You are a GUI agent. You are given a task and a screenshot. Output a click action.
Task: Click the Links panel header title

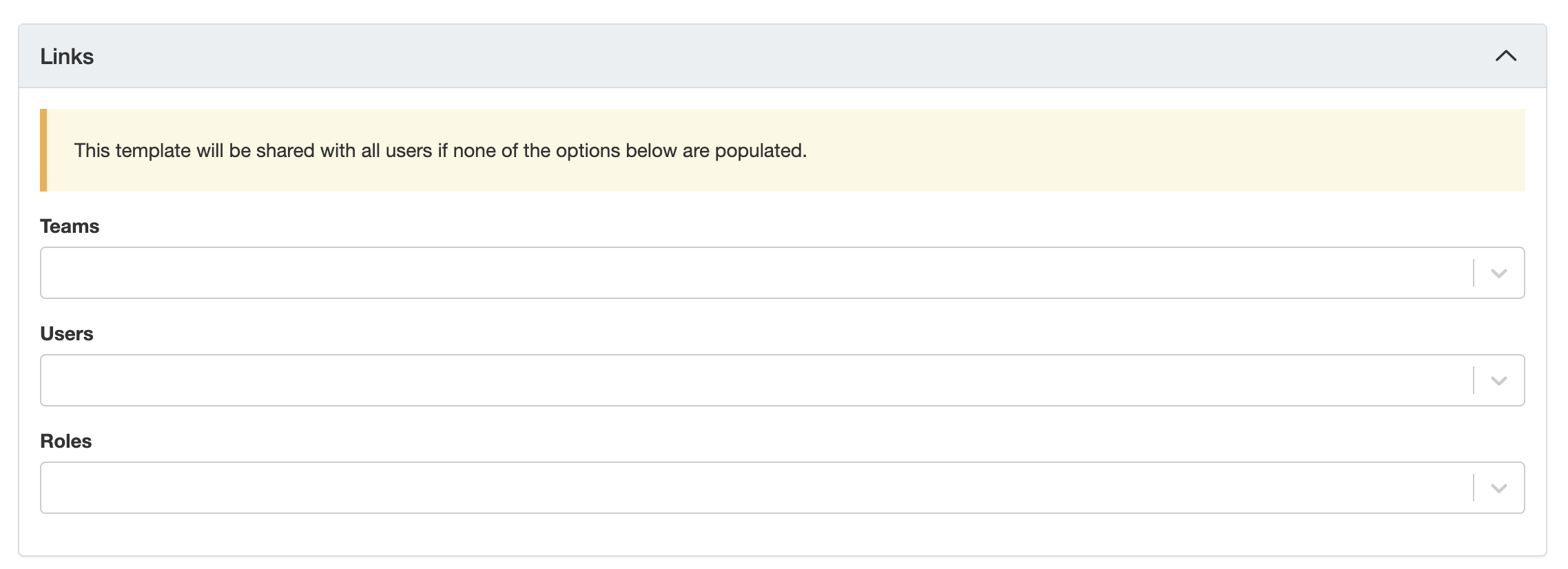tap(67, 56)
